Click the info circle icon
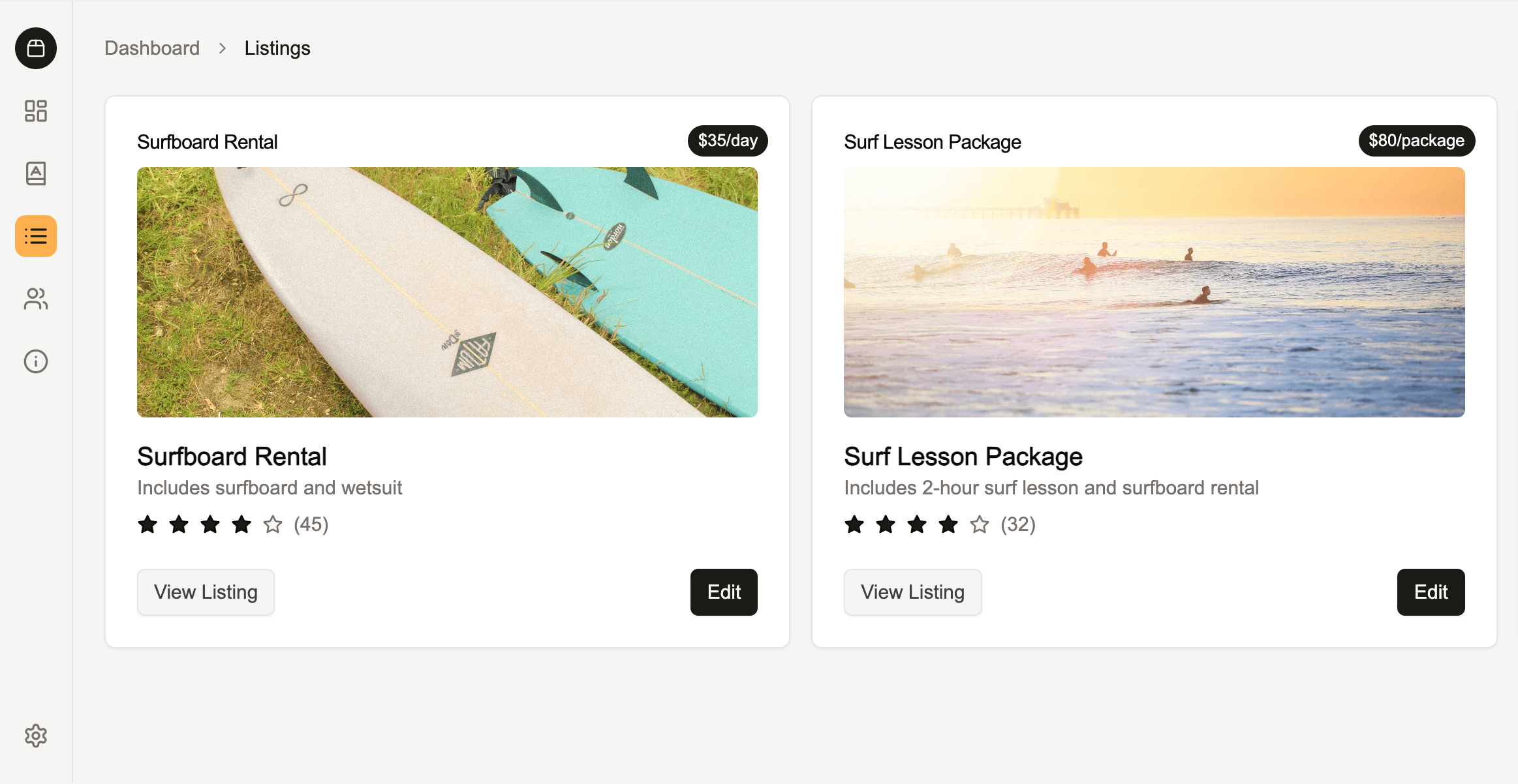1518x784 pixels. click(36, 361)
